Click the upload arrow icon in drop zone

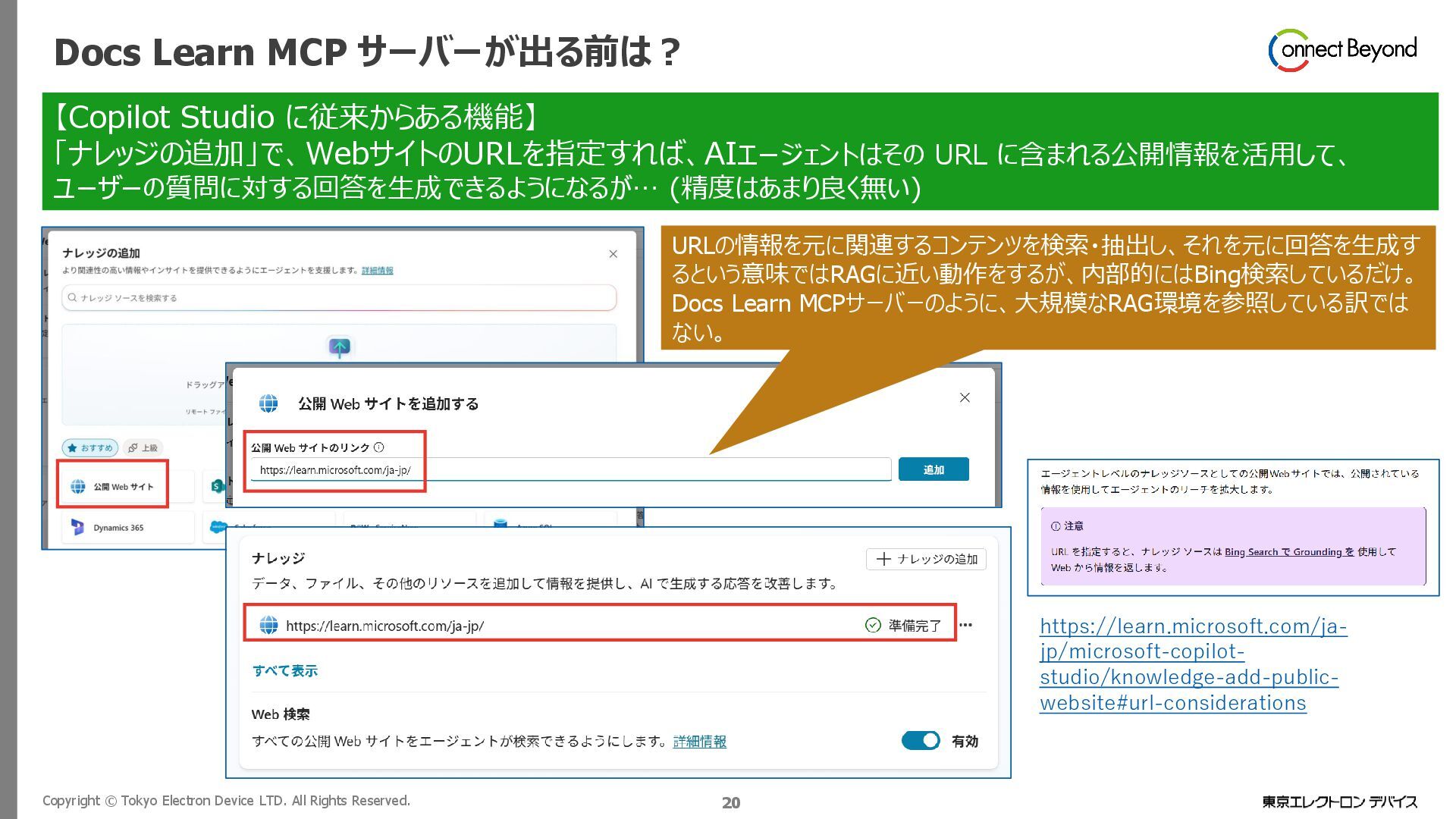(x=339, y=347)
